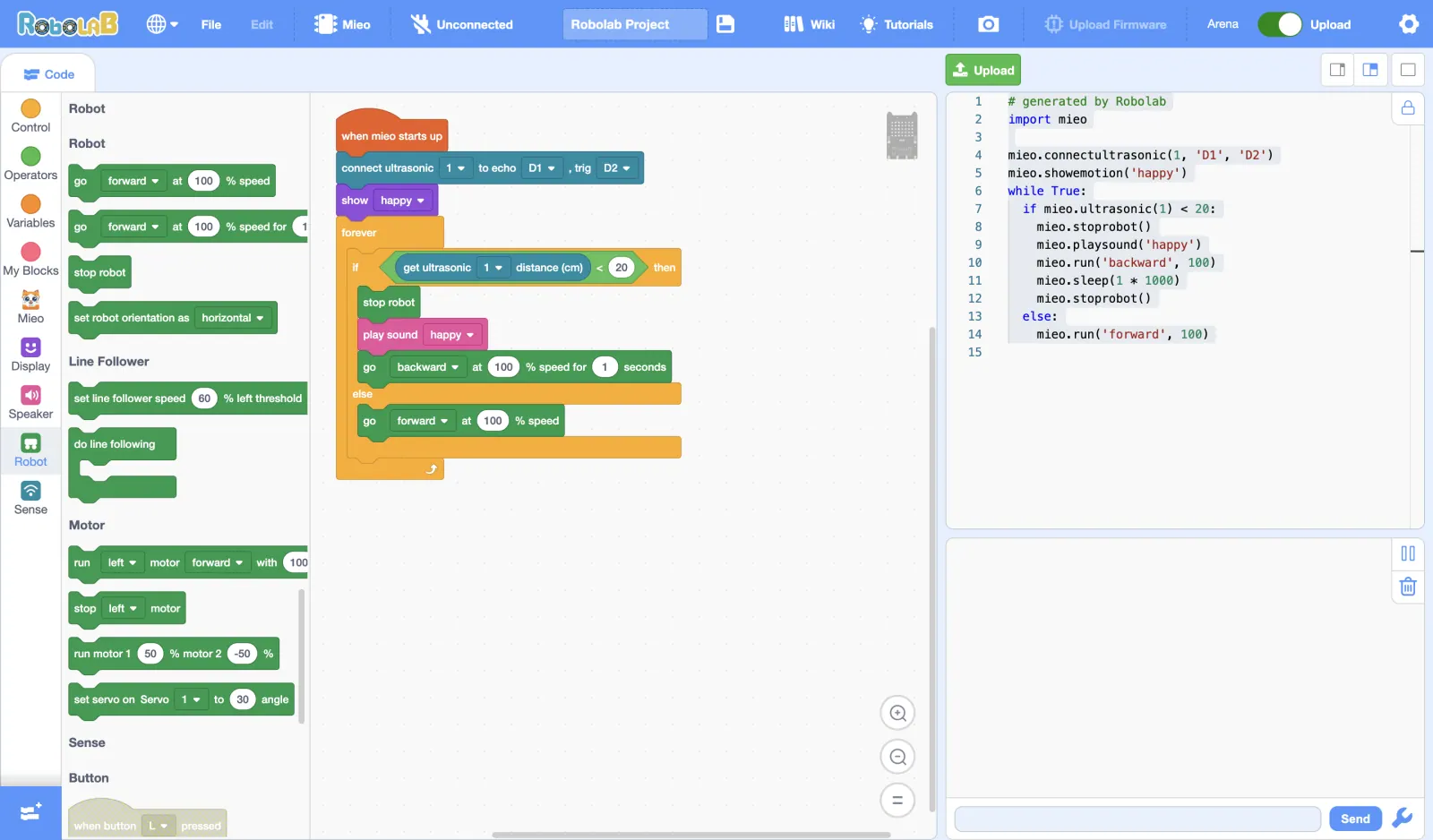The height and width of the screenshot is (840, 1433).
Task: Click the Robolab Project name field
Action: point(635,24)
